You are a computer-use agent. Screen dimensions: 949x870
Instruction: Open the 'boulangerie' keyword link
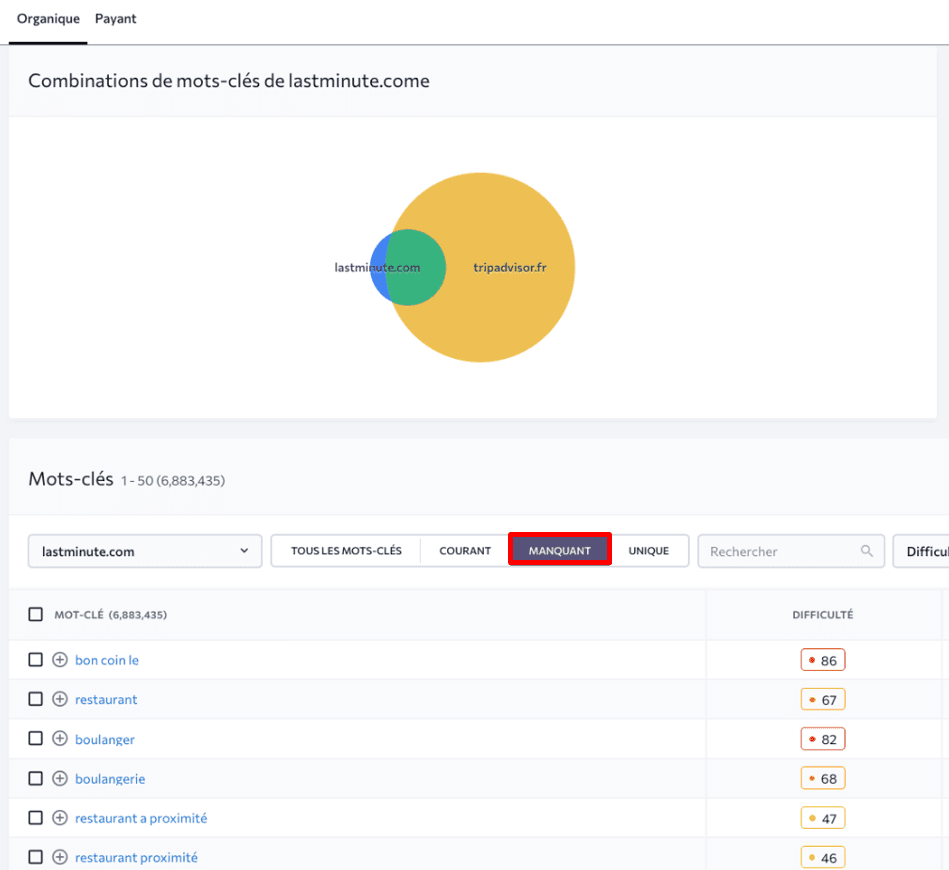coord(110,779)
